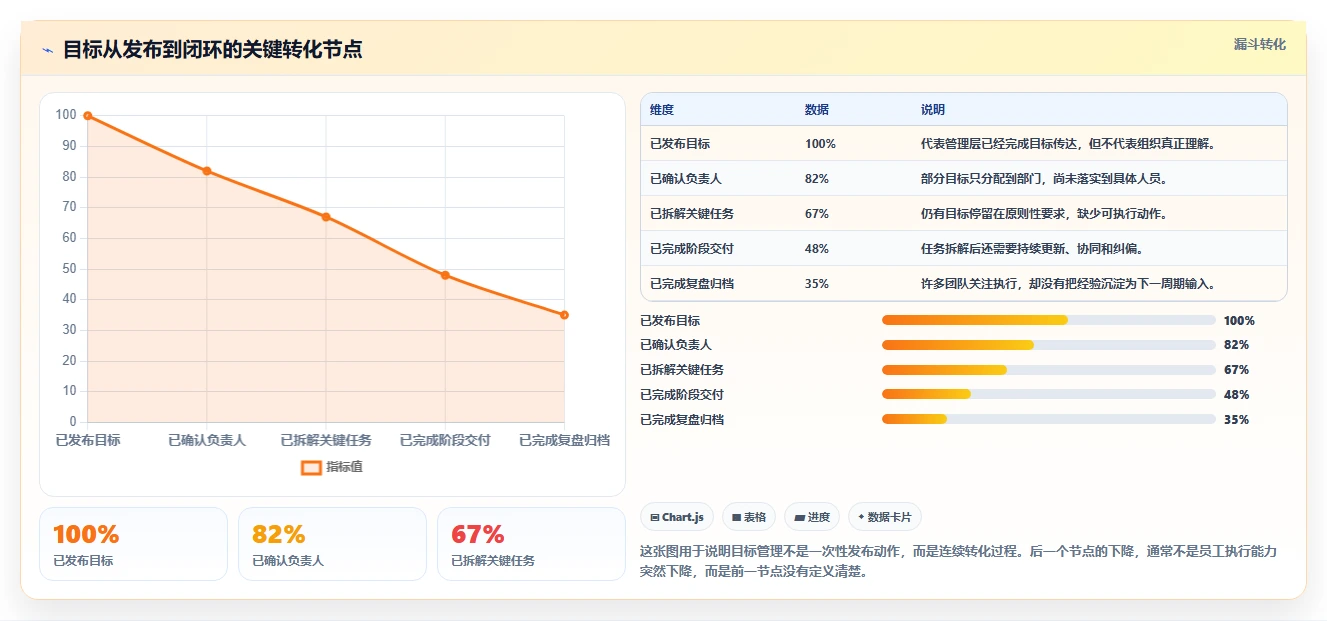Click the 已拆解关键任务 x-axis label on chart
Viewport: 1327px width, 621px height.
(326, 441)
